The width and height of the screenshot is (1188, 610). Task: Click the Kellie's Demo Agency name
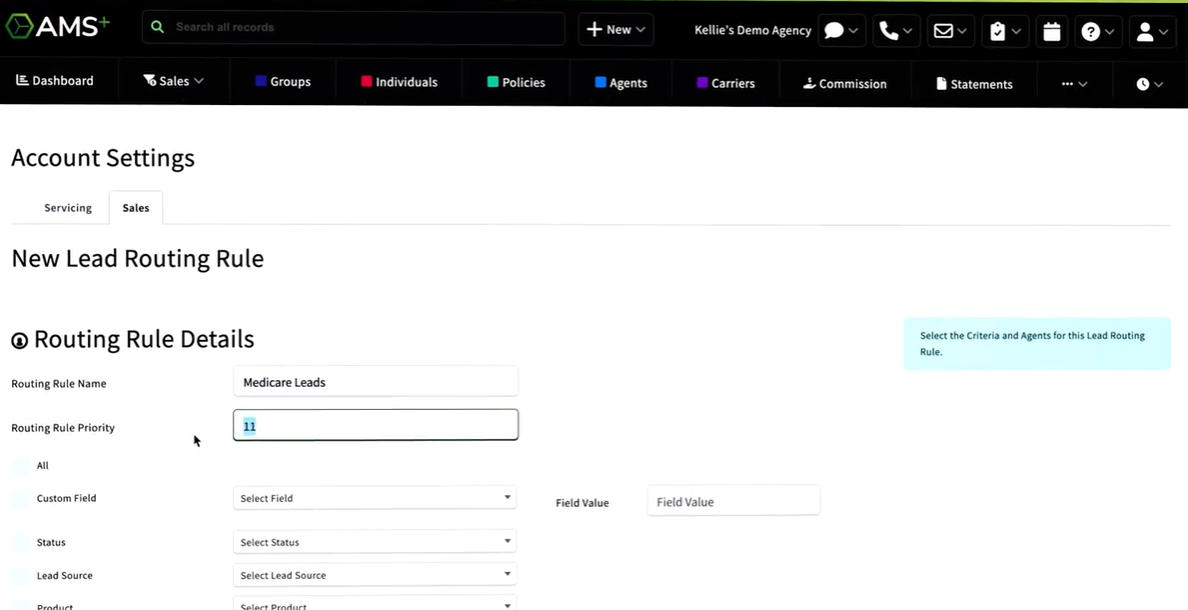[x=752, y=30]
